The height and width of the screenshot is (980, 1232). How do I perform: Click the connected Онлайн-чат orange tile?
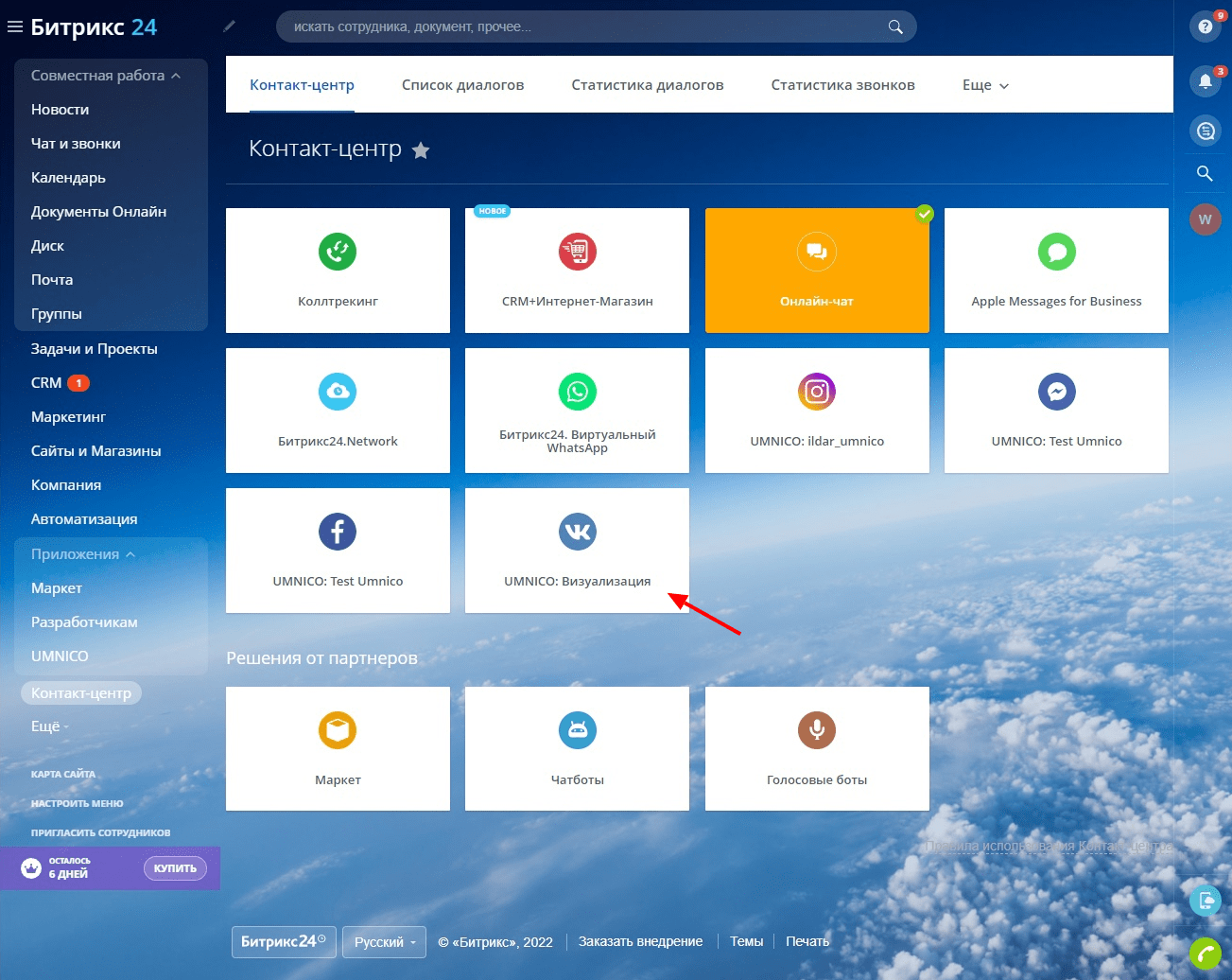(817, 271)
